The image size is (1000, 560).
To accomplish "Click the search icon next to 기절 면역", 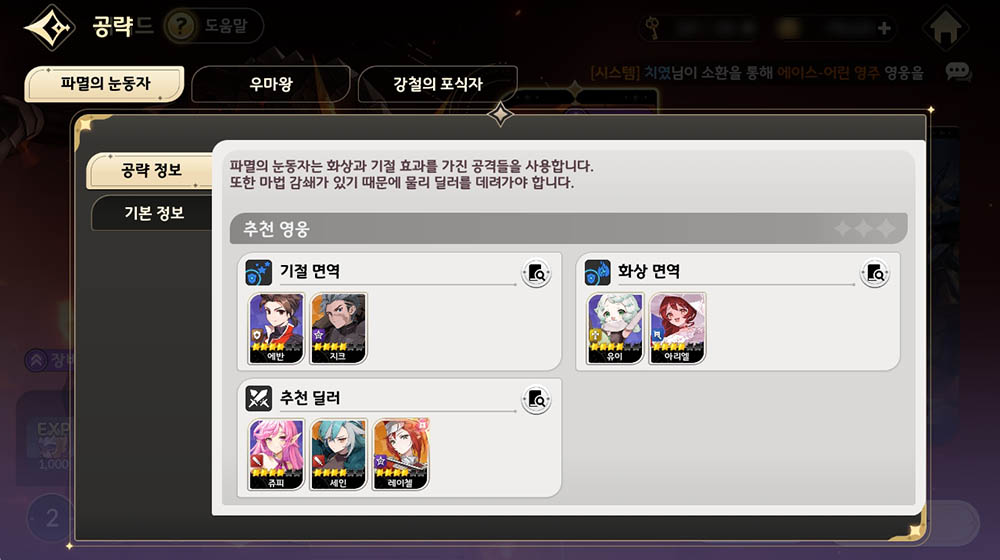I will 536,274.
